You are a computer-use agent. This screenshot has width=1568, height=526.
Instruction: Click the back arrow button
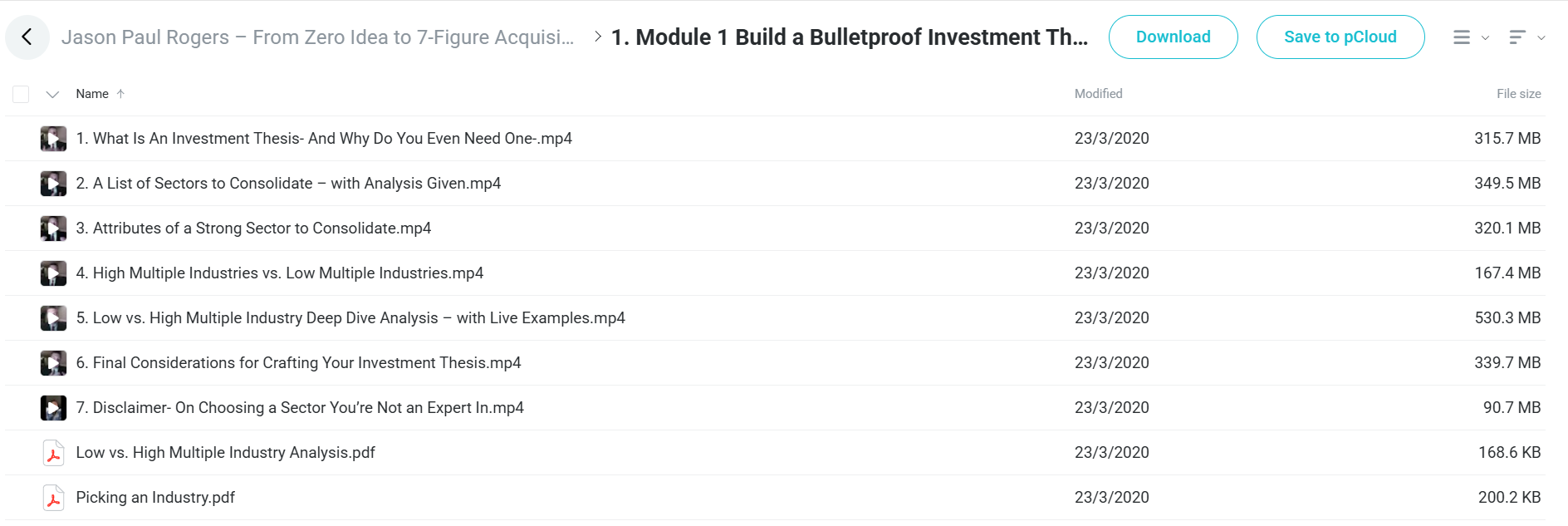pos(27,37)
